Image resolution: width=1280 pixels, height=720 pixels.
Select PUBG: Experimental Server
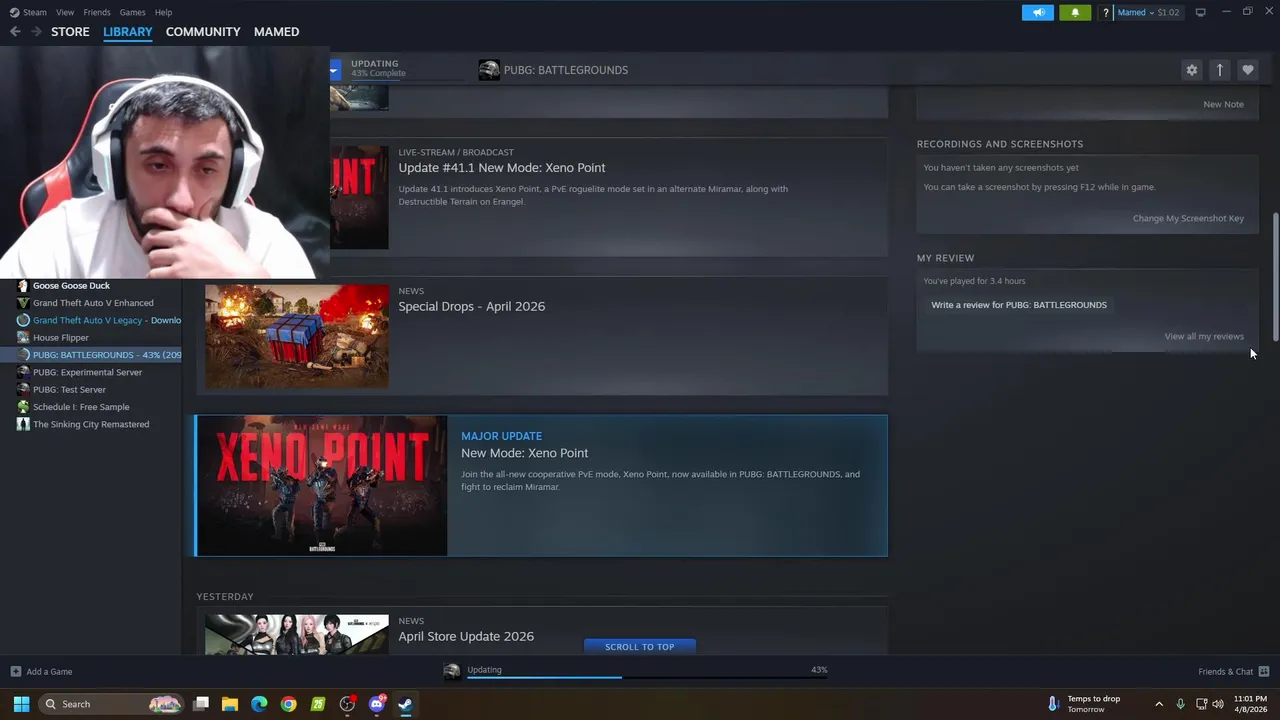(x=87, y=372)
